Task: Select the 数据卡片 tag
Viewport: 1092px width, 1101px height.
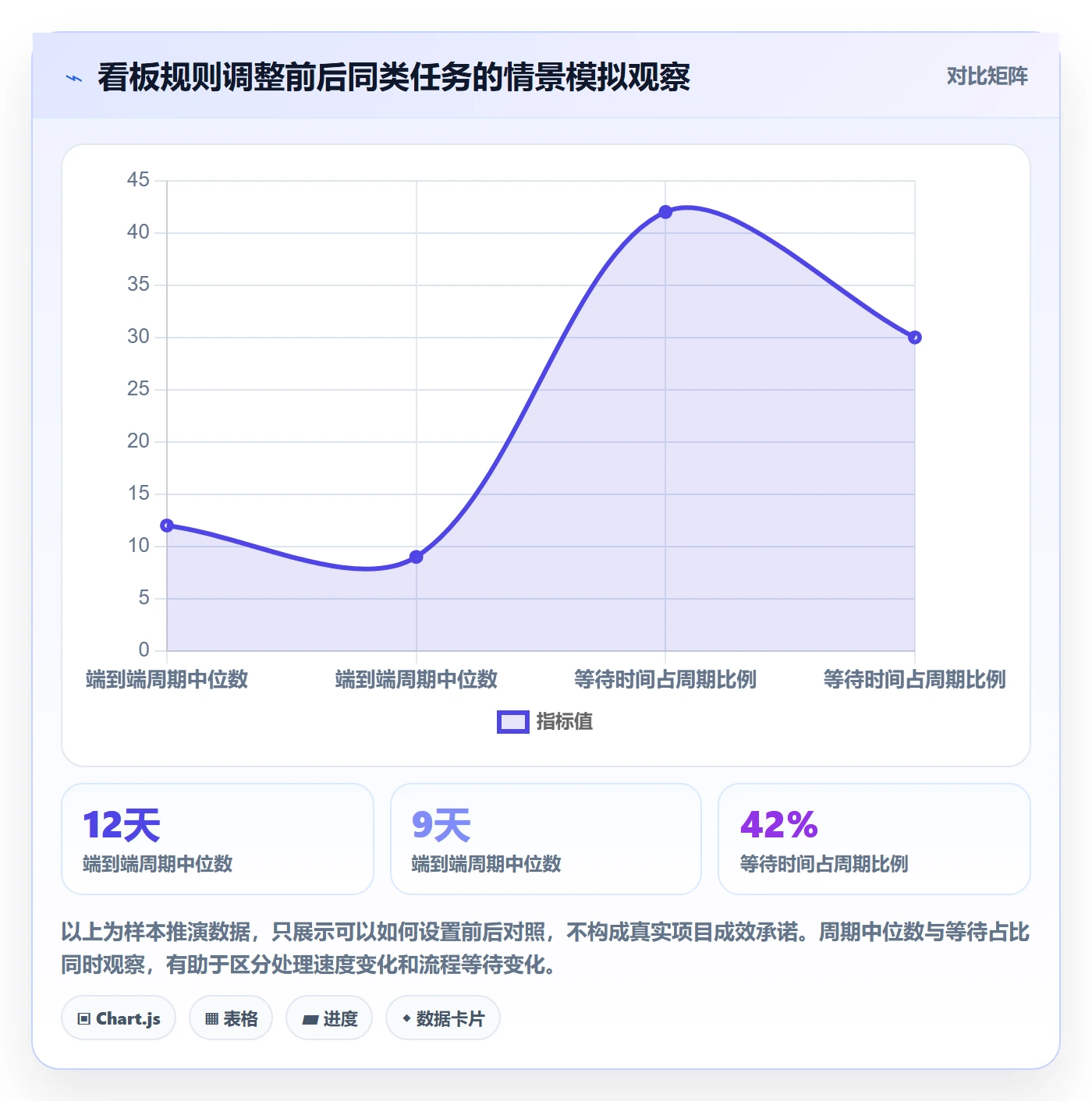Action: tap(443, 1018)
